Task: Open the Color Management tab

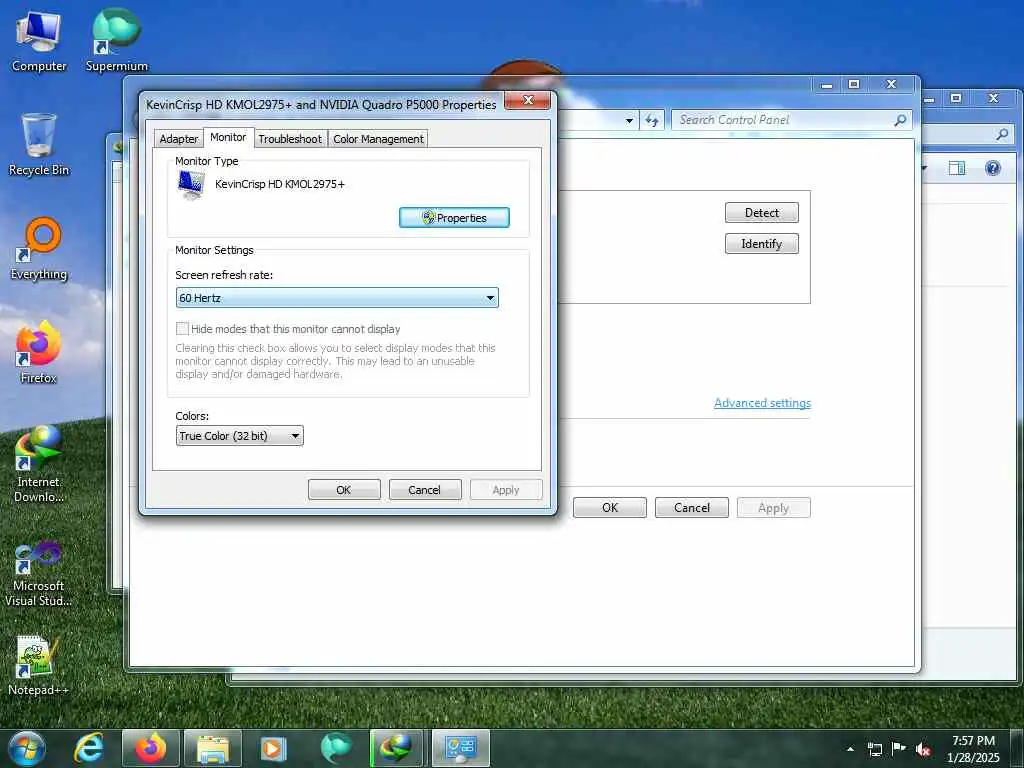Action: pyautogui.click(x=378, y=138)
